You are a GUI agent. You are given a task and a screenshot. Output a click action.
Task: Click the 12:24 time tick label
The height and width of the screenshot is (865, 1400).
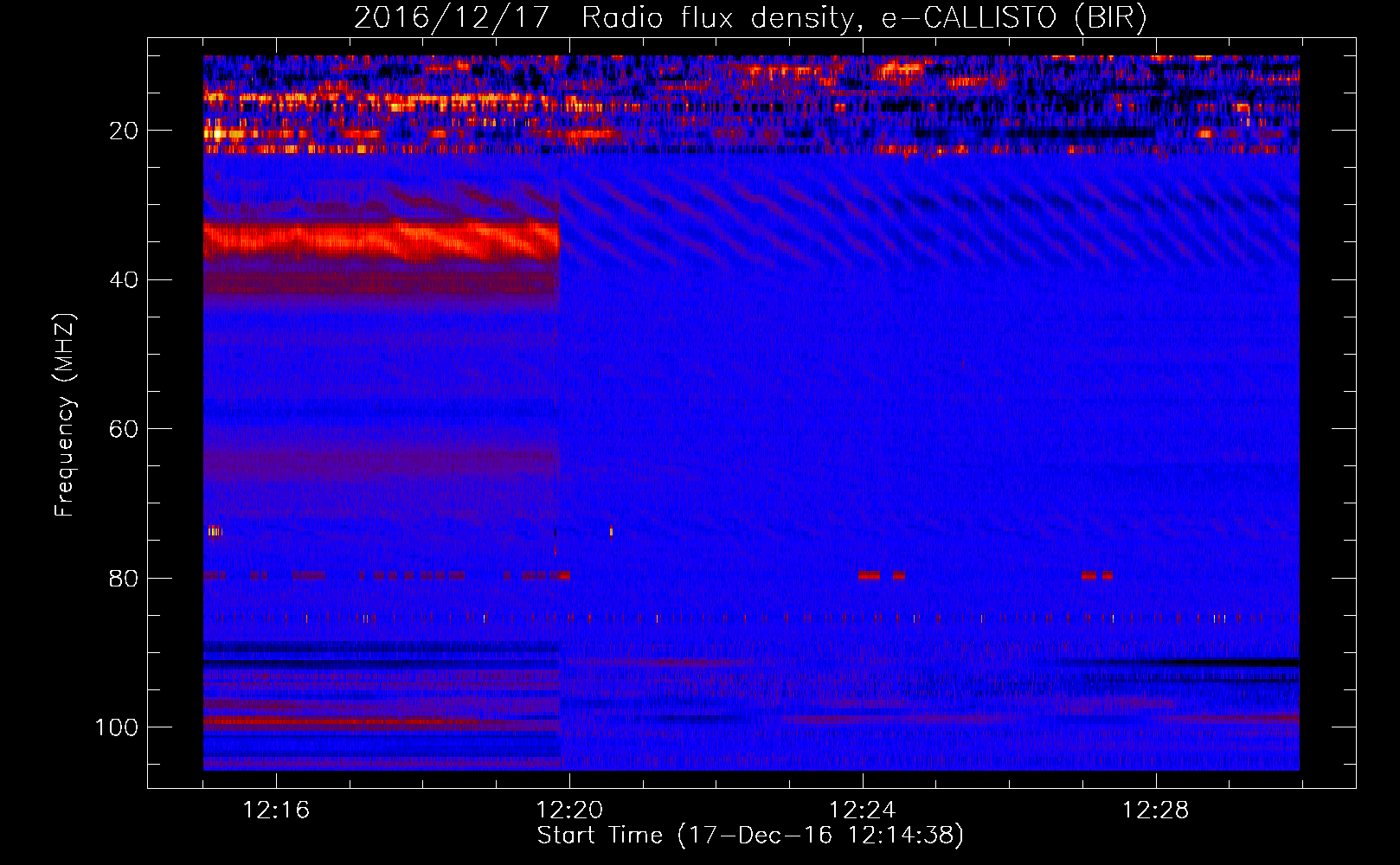pos(863,811)
